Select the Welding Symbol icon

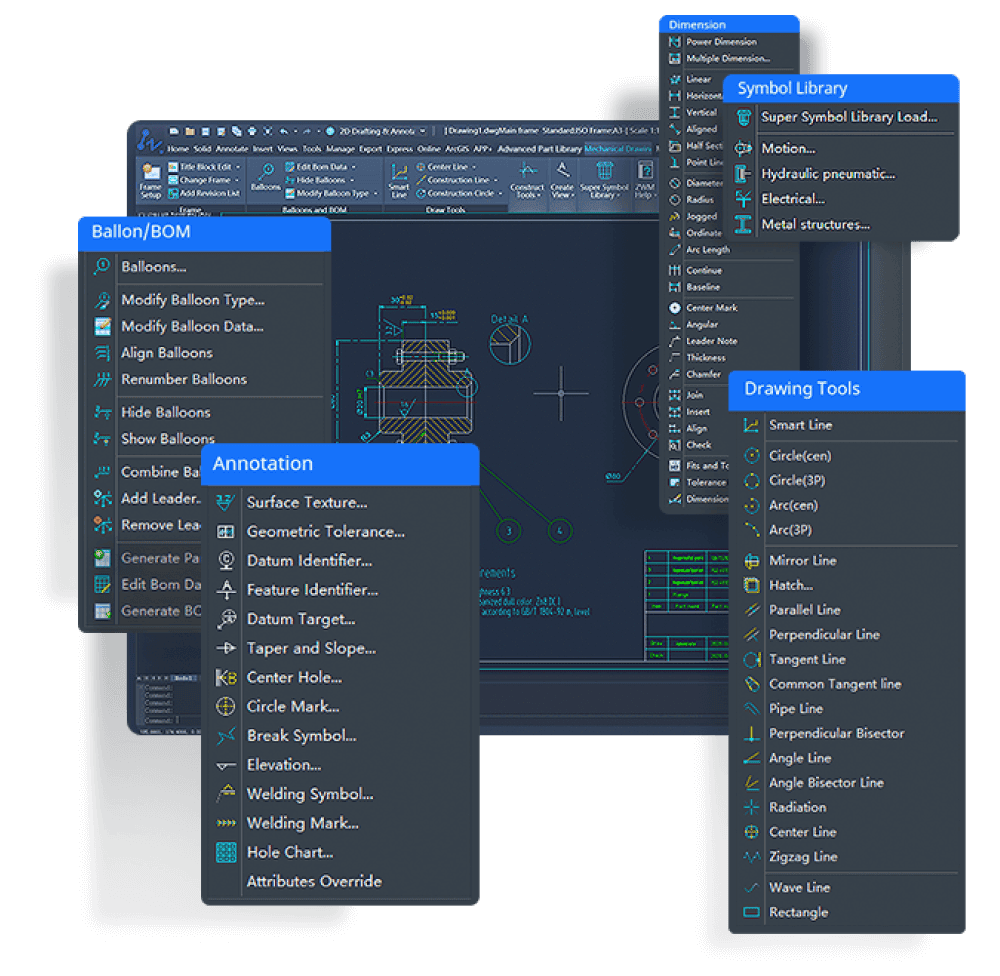pyautogui.click(x=227, y=794)
